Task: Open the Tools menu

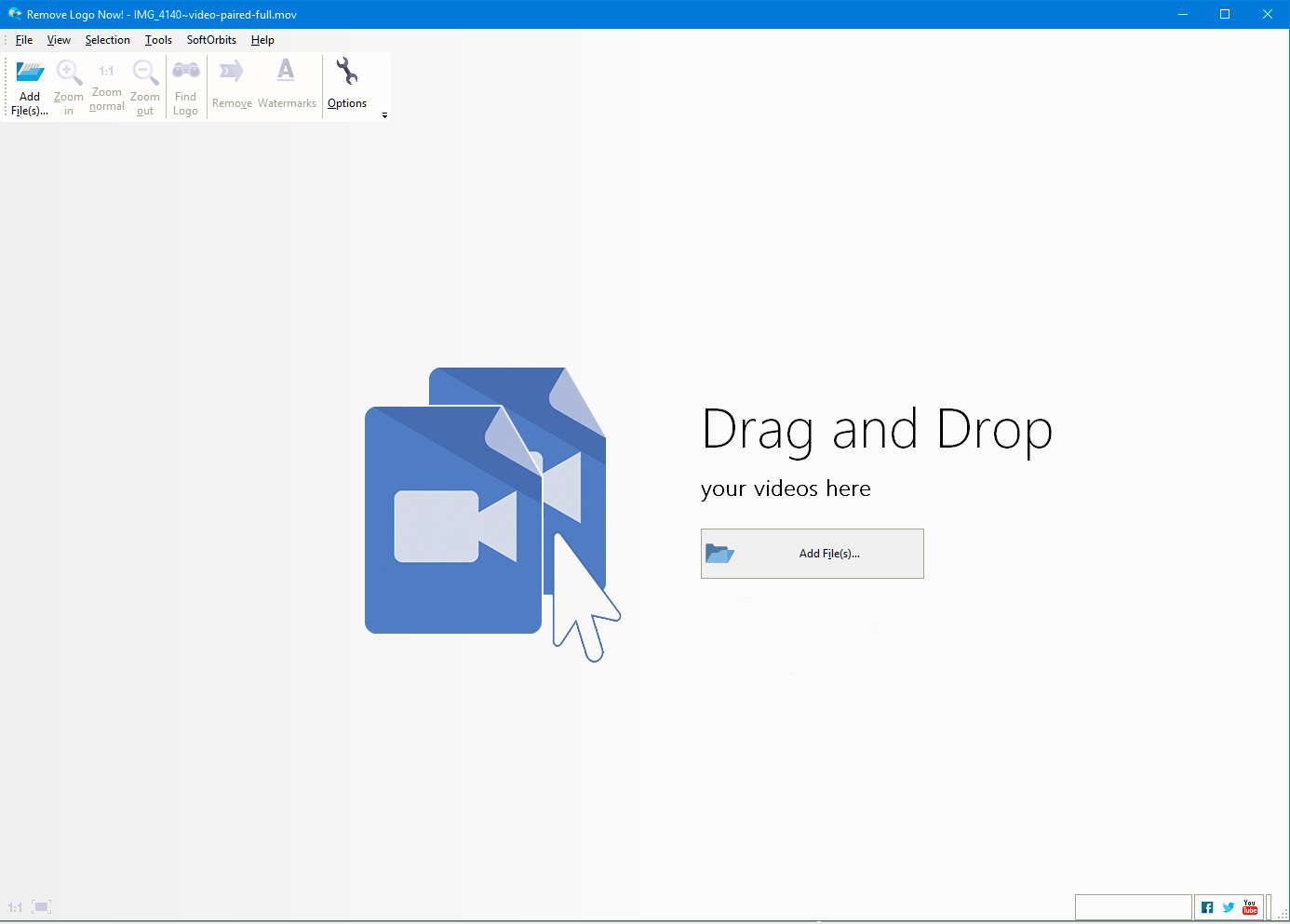Action: point(158,40)
